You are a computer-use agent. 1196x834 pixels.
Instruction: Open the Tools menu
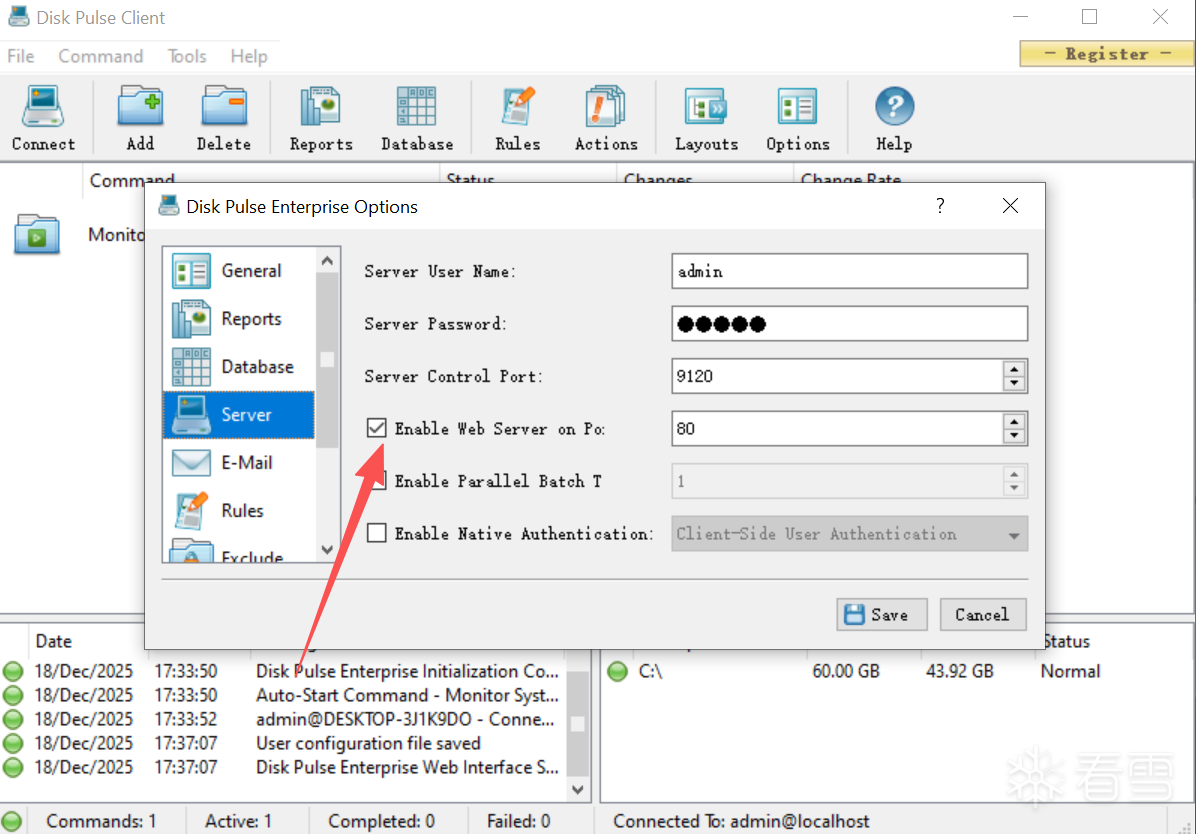click(x=187, y=56)
